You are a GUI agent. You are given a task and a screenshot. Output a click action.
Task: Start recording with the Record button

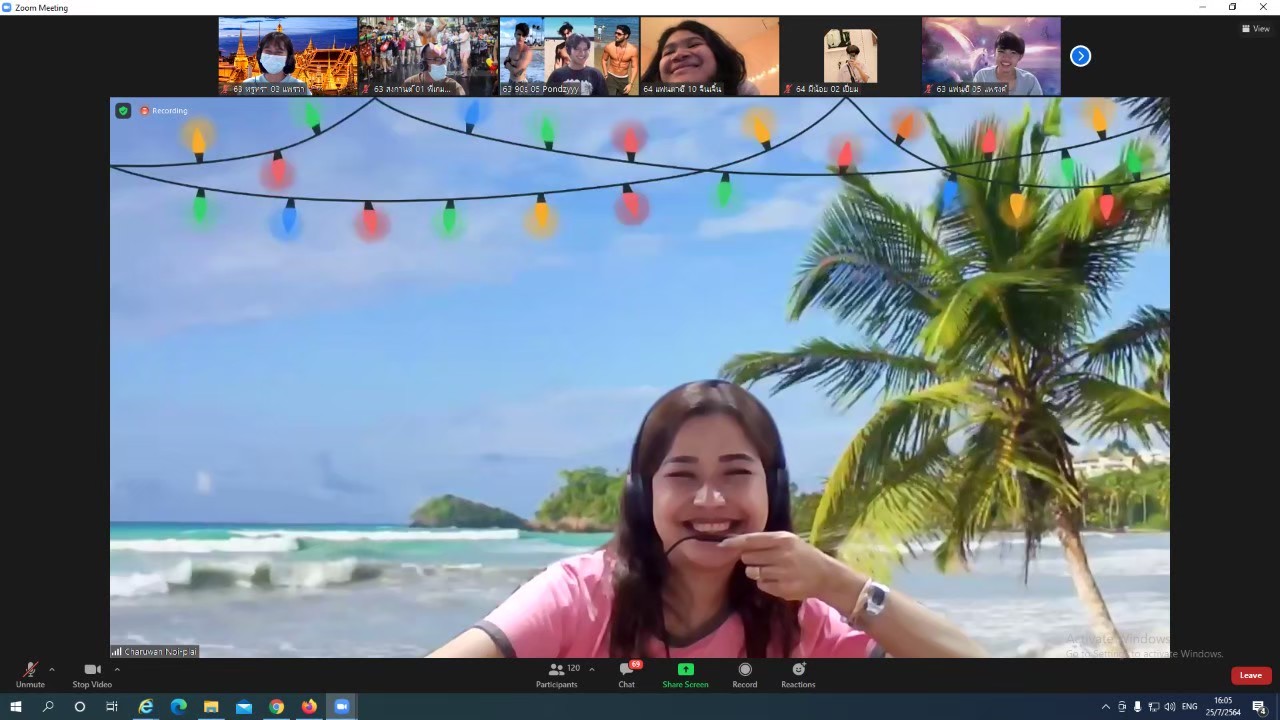click(745, 674)
